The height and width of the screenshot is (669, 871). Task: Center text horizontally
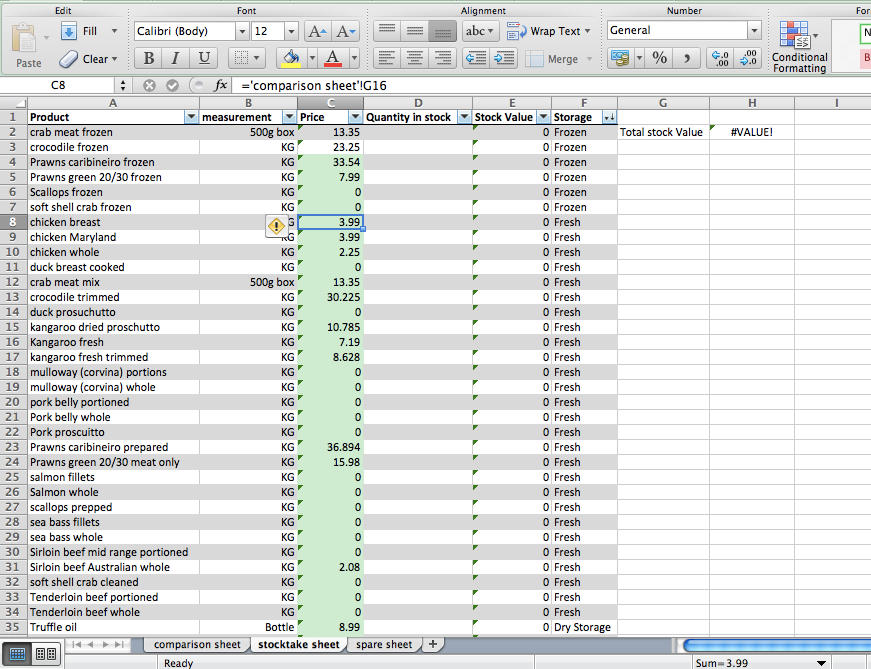[414, 58]
